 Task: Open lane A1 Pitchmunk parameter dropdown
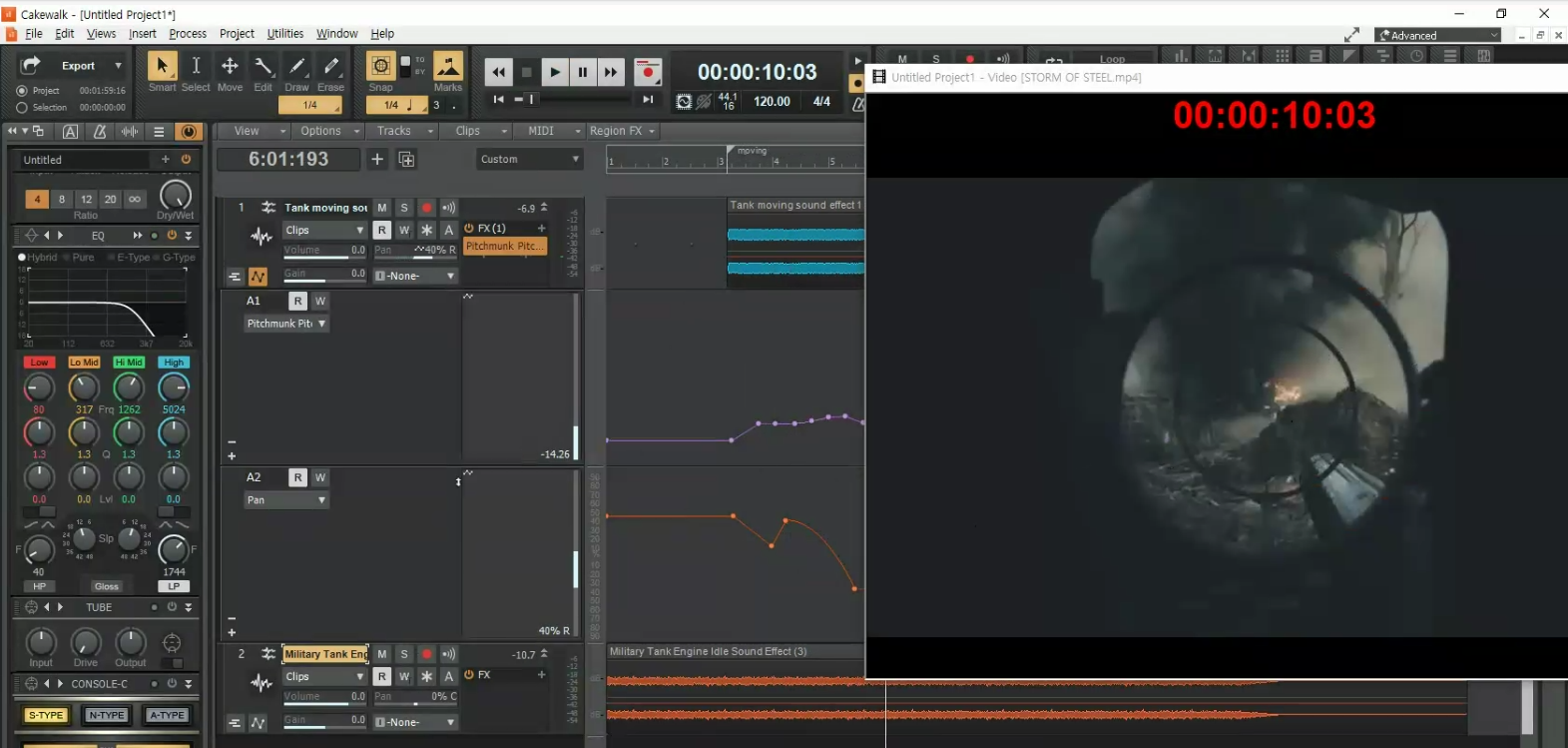[285, 324]
